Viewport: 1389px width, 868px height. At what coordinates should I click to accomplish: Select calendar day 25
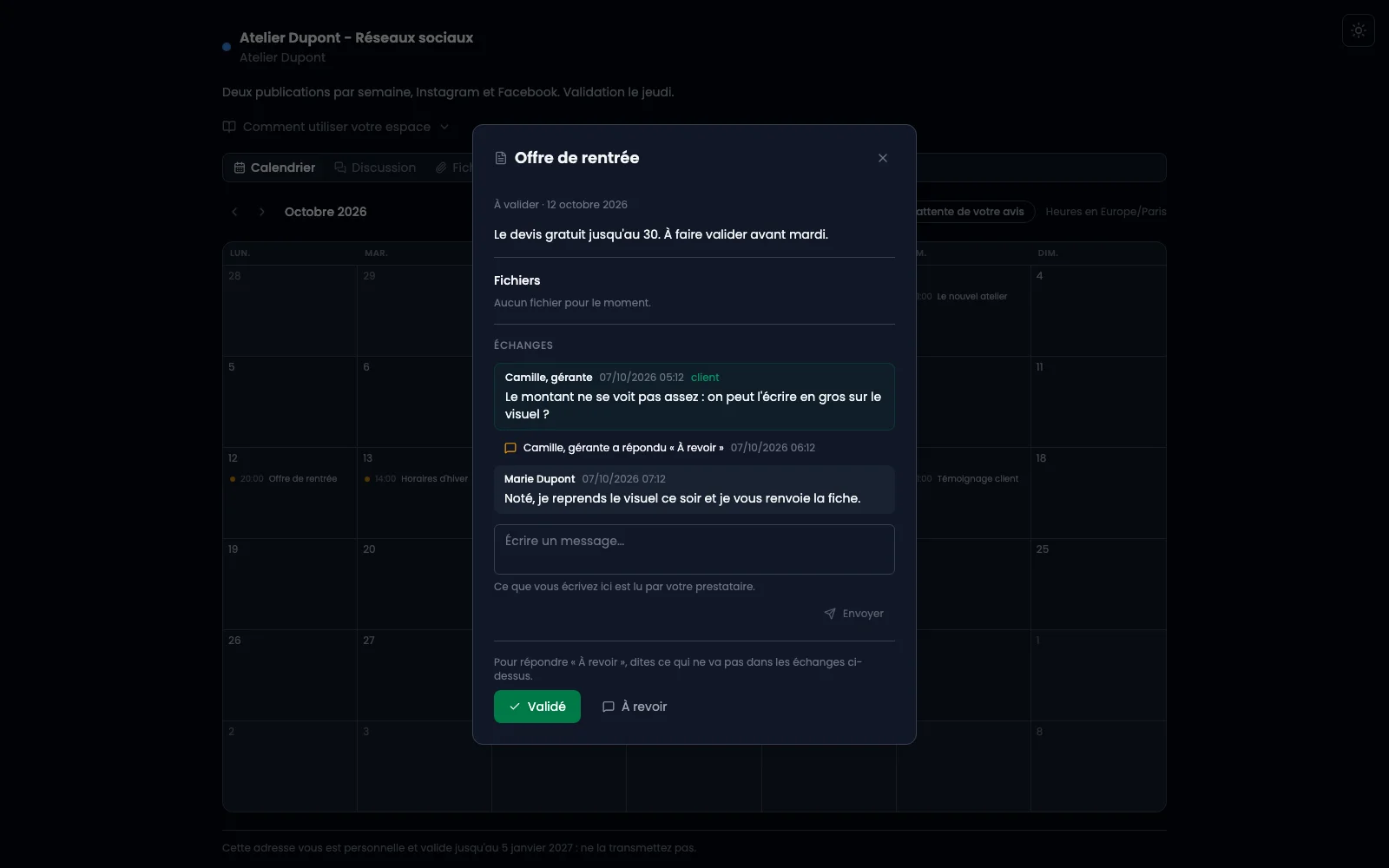pos(1098,583)
